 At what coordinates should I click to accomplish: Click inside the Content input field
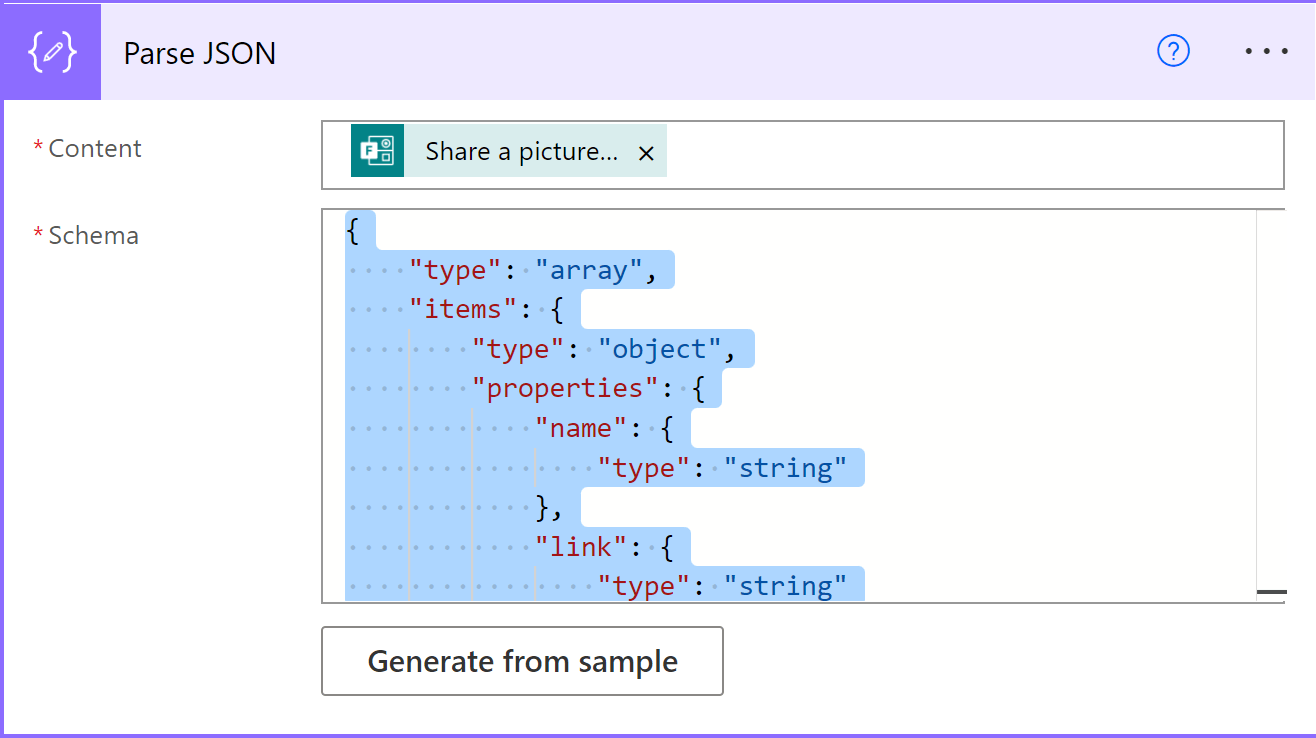click(x=900, y=154)
